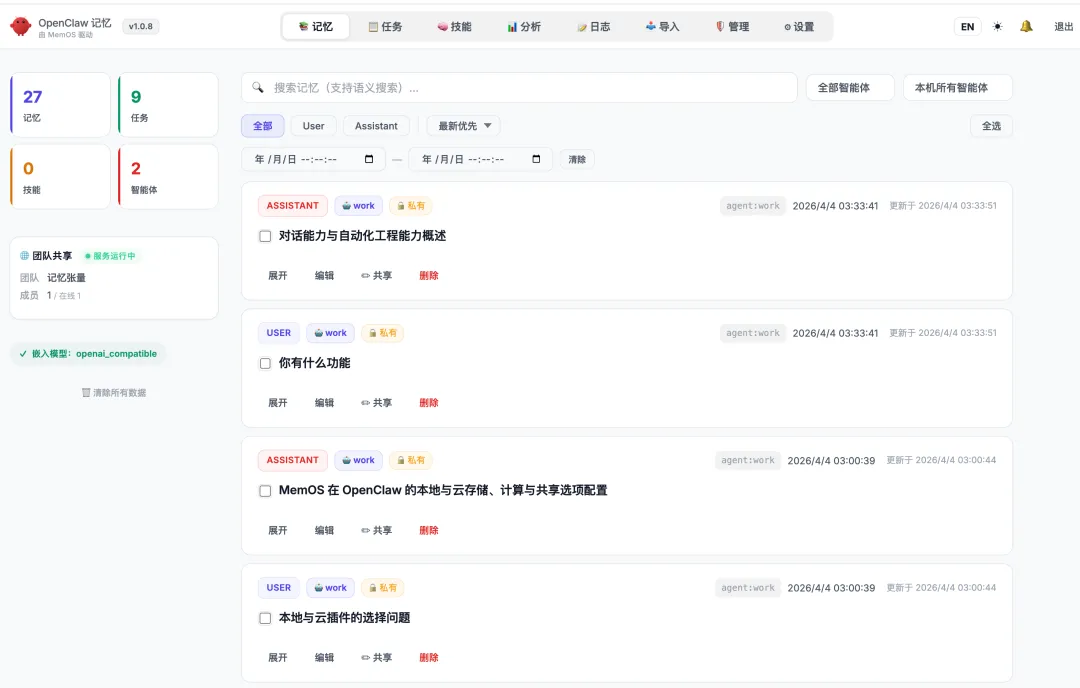Click the end date 年/月/日 field
The image size is (1080, 688).
tap(481, 159)
